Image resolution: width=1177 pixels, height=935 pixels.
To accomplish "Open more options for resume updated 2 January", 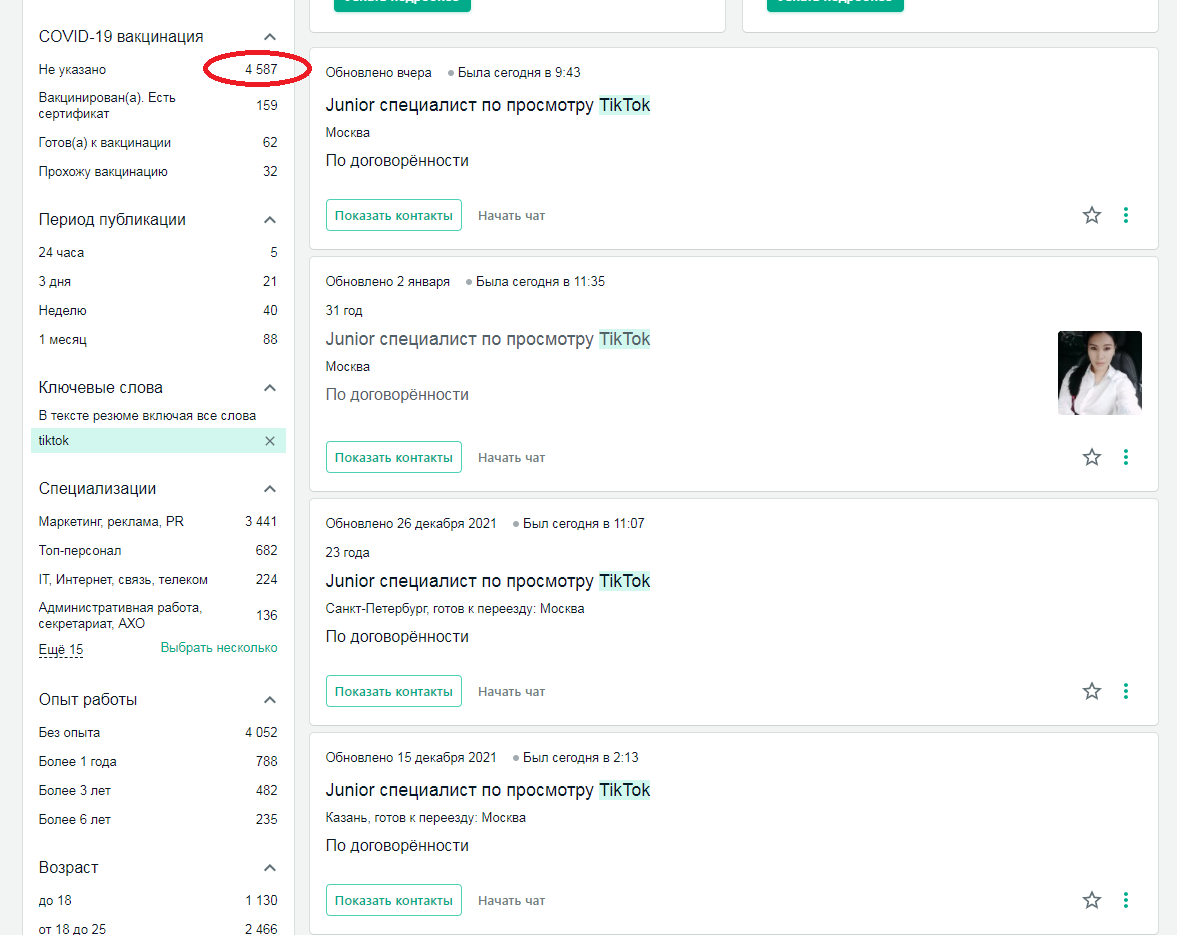I will [1125, 457].
